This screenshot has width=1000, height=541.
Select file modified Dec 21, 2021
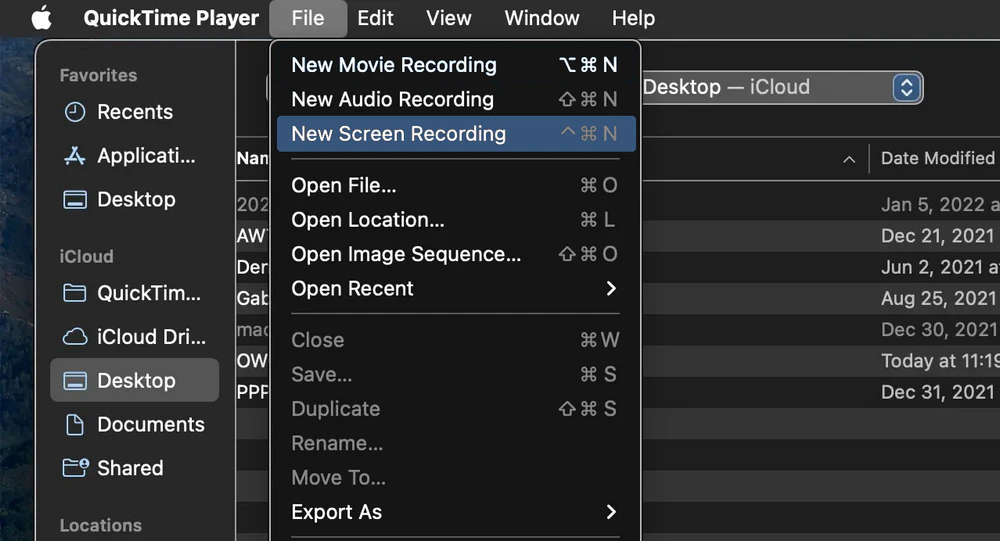coord(940,235)
